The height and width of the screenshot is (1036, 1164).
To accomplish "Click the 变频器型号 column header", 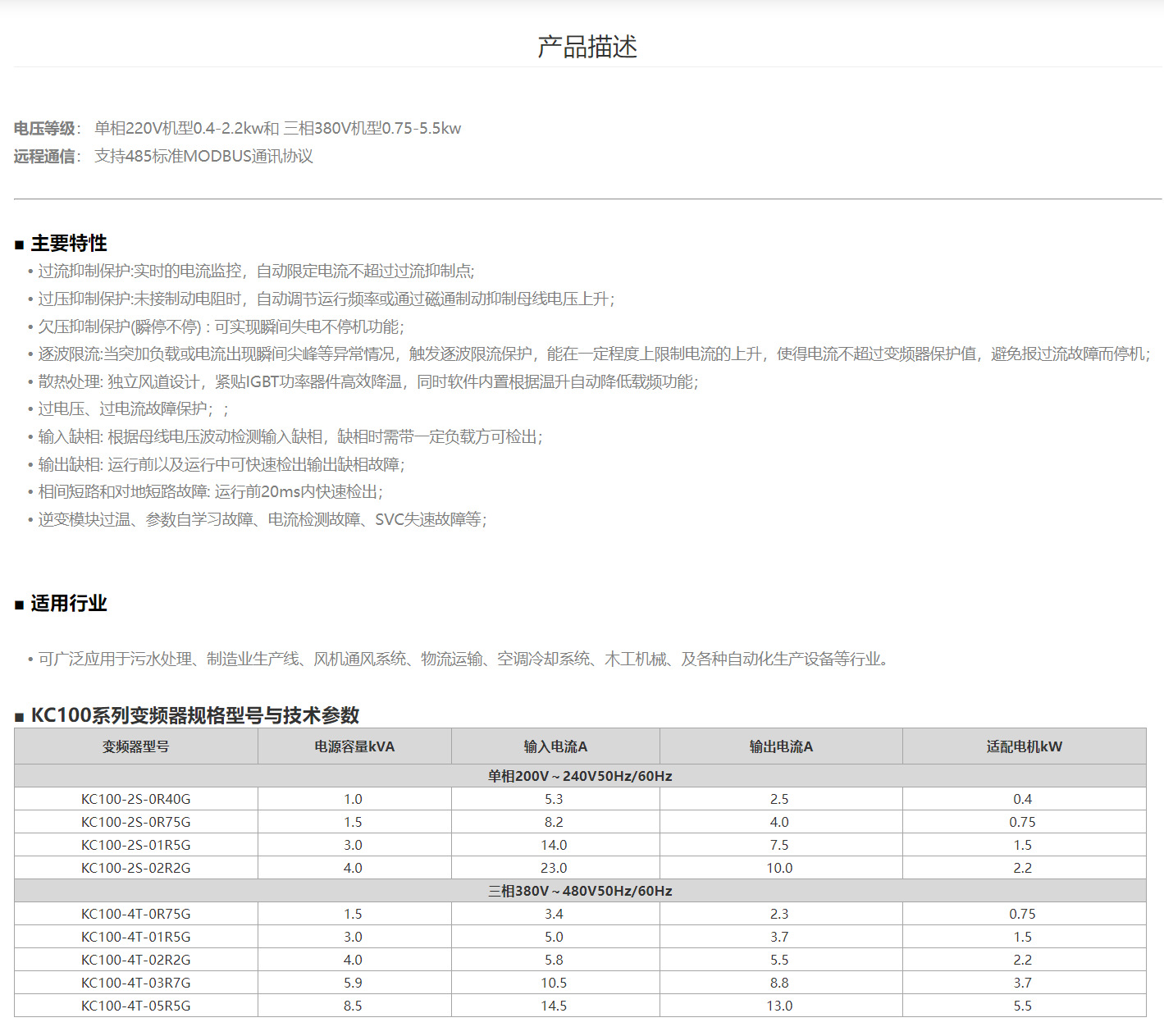I will click(x=136, y=746).
